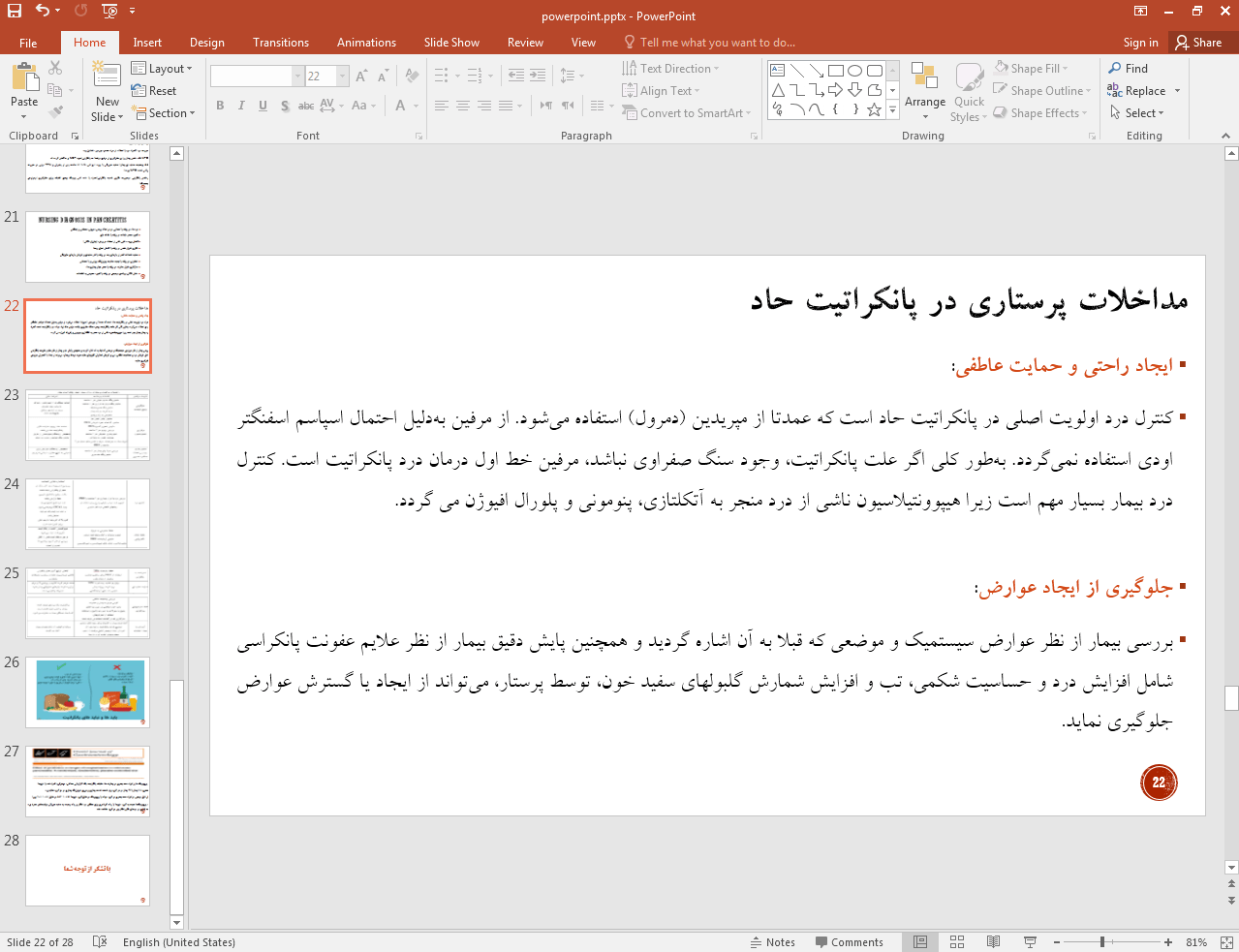This screenshot has height=952, width=1239.
Task: Toggle the Comments pane
Action: click(849, 942)
